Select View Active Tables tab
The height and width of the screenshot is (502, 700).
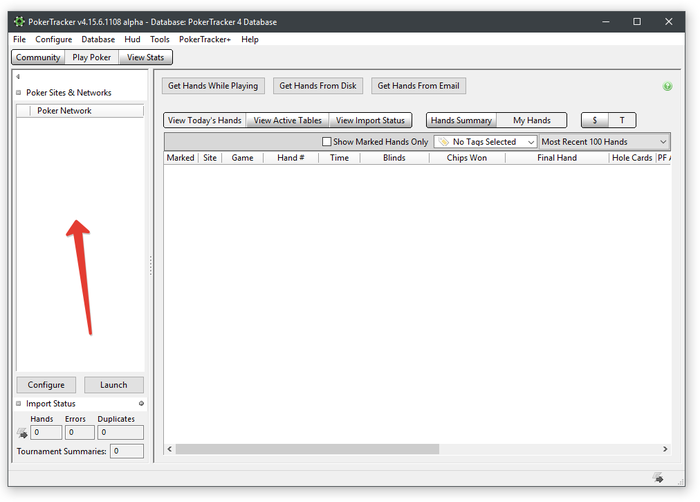point(288,120)
